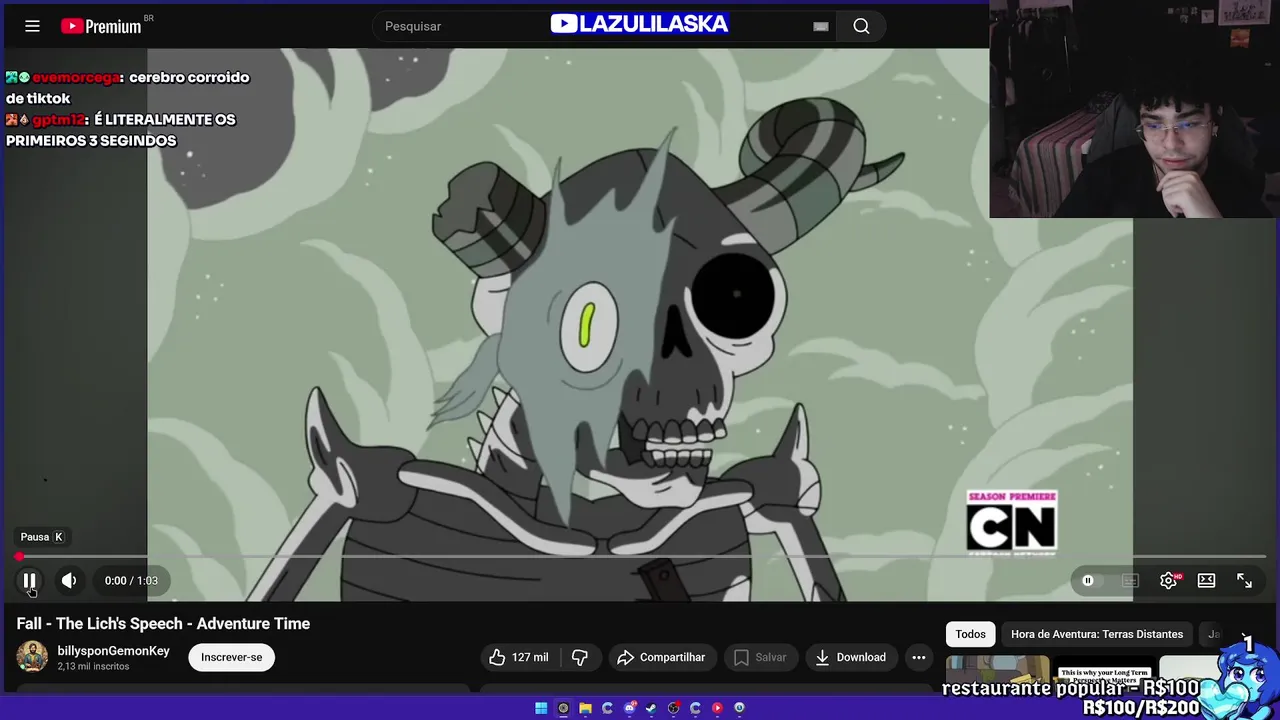
Task: Click the video title Fall - The Lich's Speech
Action: coord(163,623)
